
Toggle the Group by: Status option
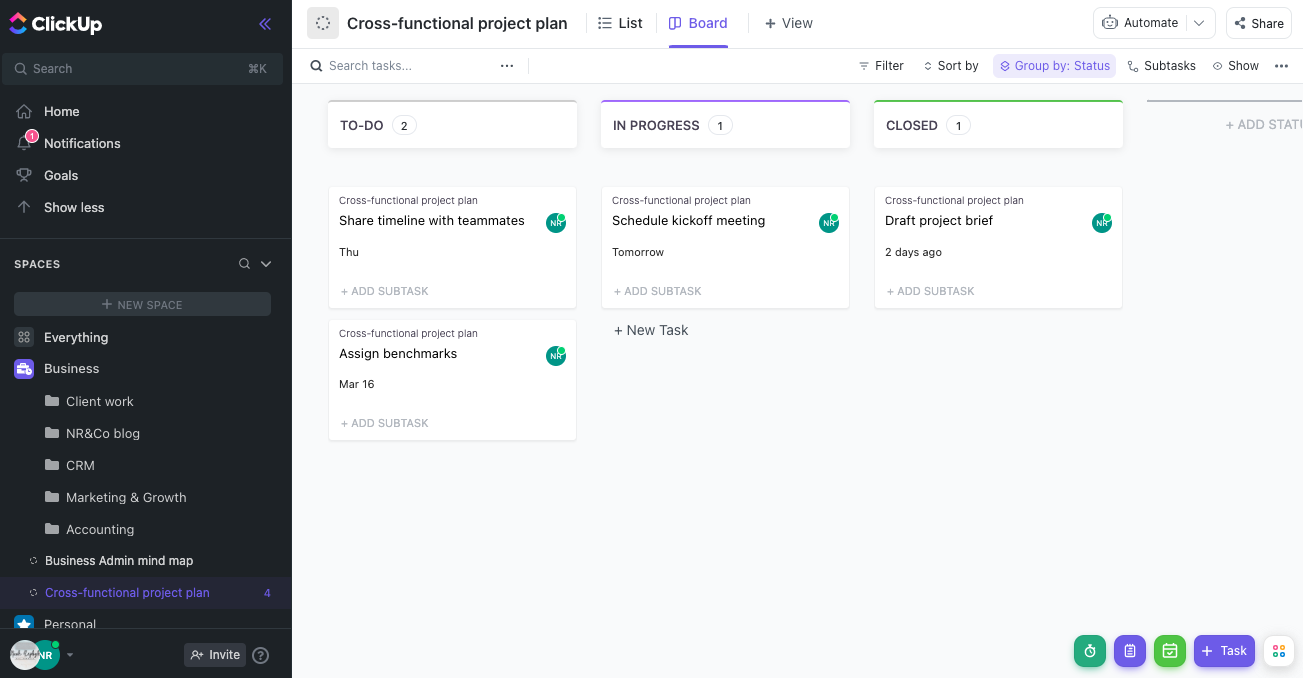1054,66
